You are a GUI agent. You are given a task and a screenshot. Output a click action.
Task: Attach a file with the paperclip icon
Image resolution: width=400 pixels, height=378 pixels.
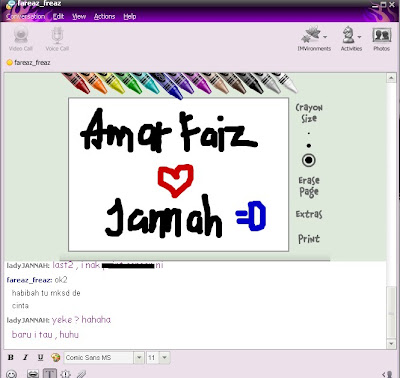point(81,374)
